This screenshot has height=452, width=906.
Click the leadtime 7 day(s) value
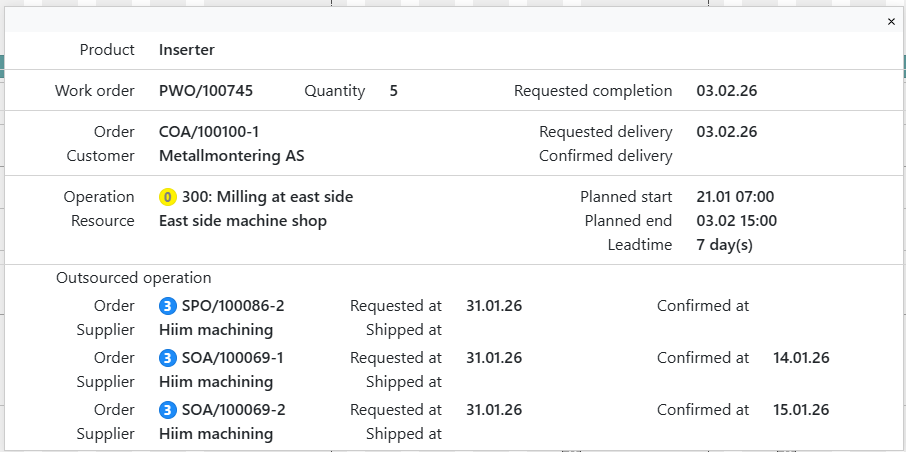(x=724, y=245)
